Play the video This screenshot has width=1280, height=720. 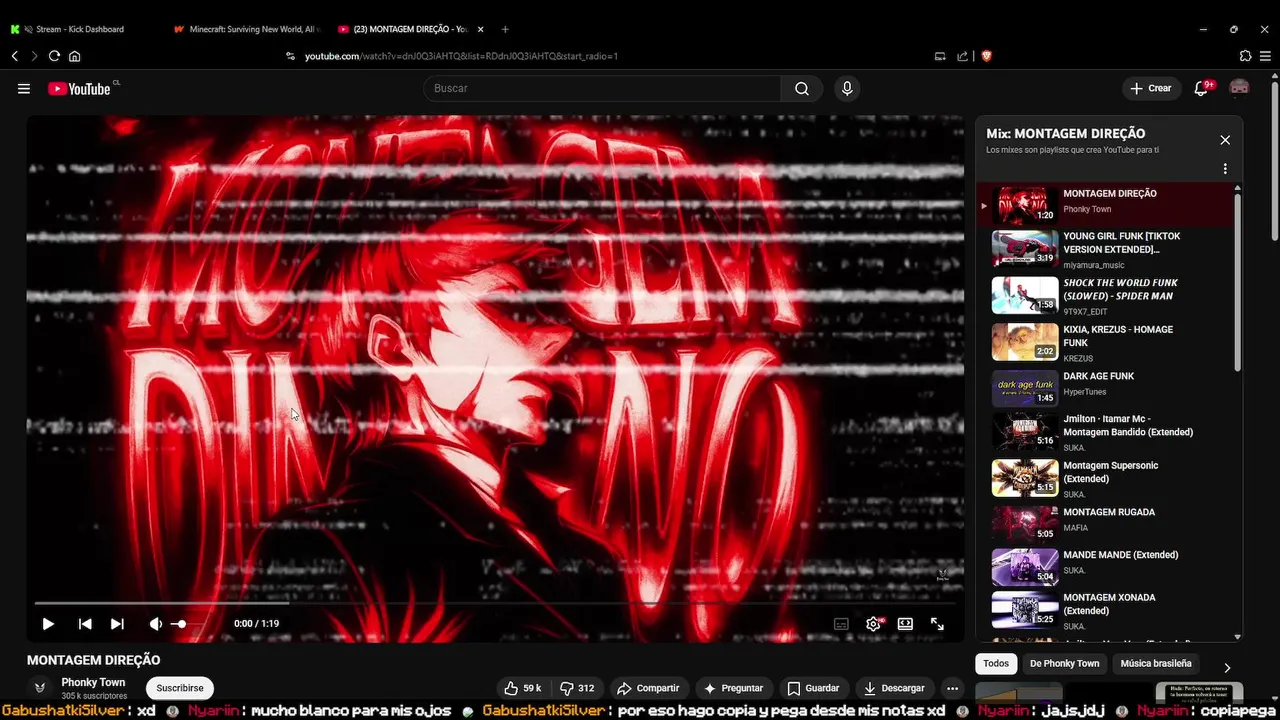[47, 623]
